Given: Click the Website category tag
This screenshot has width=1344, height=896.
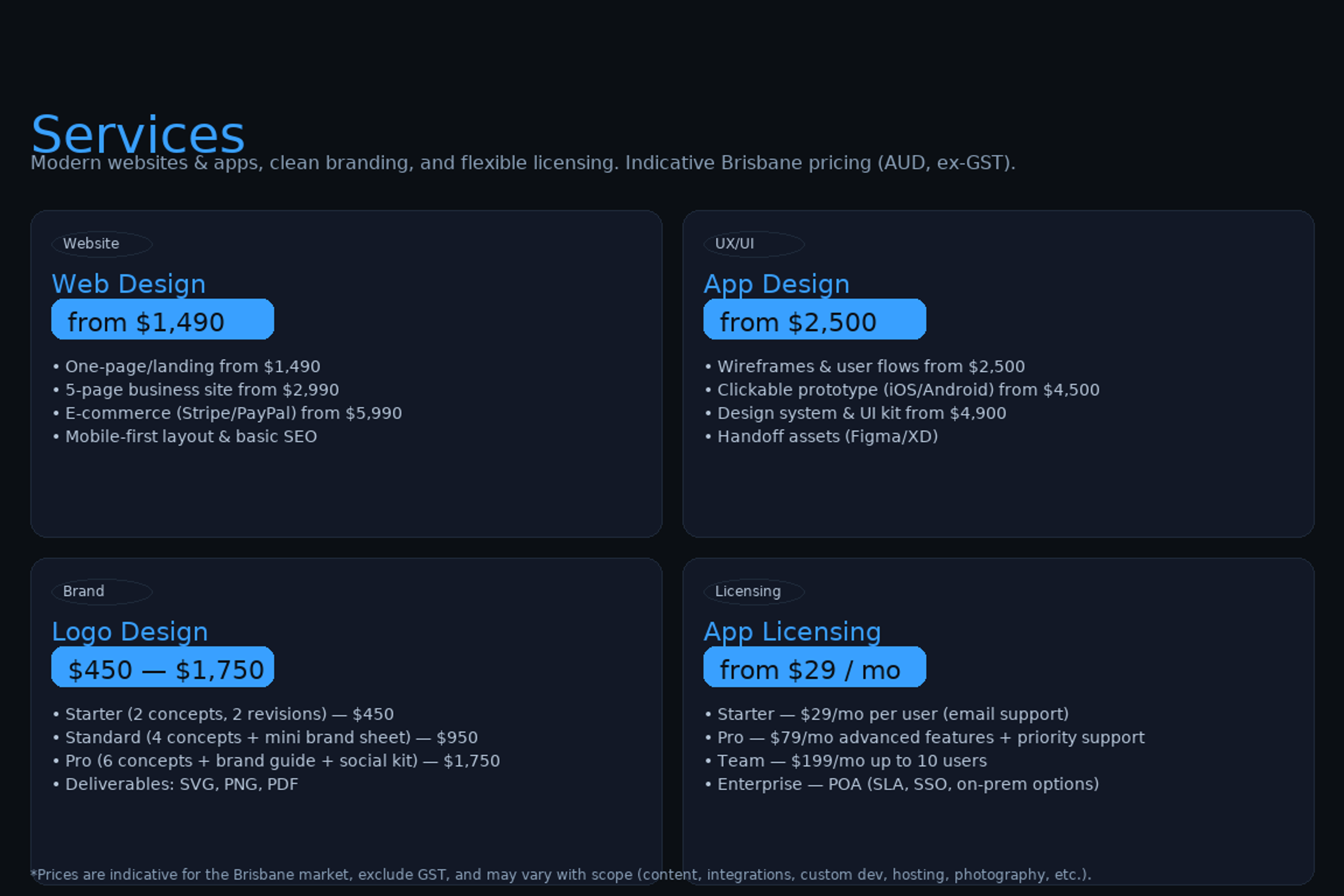Looking at the screenshot, I should 101,244.
